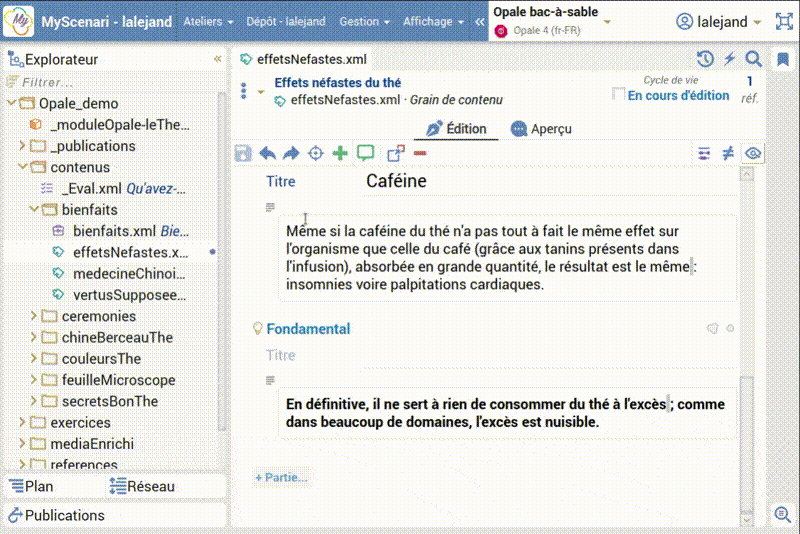Click the redo arrow in editor toolbar
The height and width of the screenshot is (534, 800).
point(291,153)
